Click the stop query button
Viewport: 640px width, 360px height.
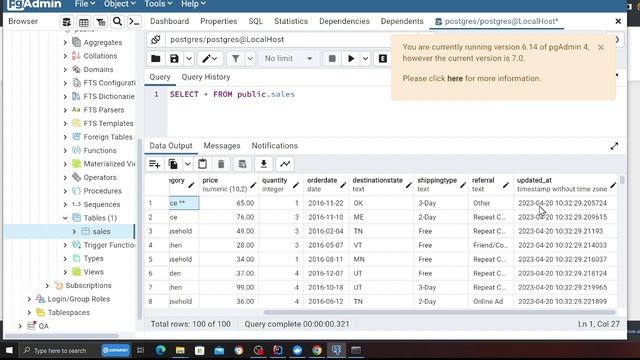coord(332,58)
